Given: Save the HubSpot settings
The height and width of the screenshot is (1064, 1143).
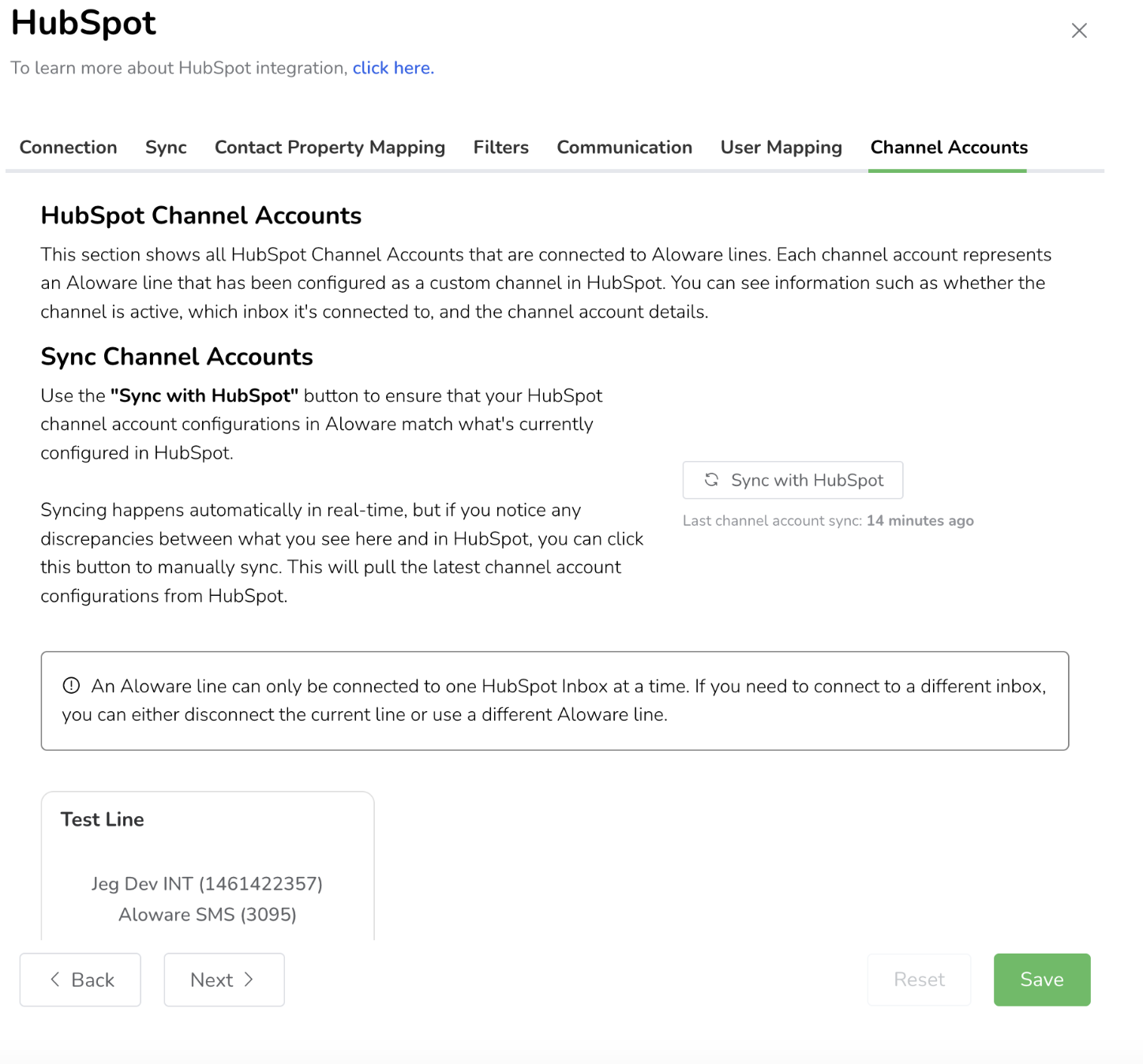Looking at the screenshot, I should (x=1042, y=980).
